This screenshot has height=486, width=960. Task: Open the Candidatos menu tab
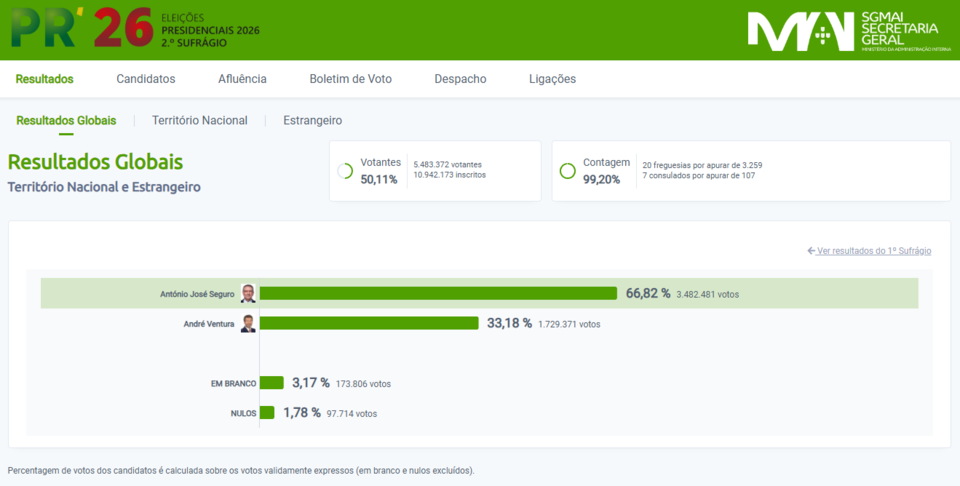coord(145,79)
